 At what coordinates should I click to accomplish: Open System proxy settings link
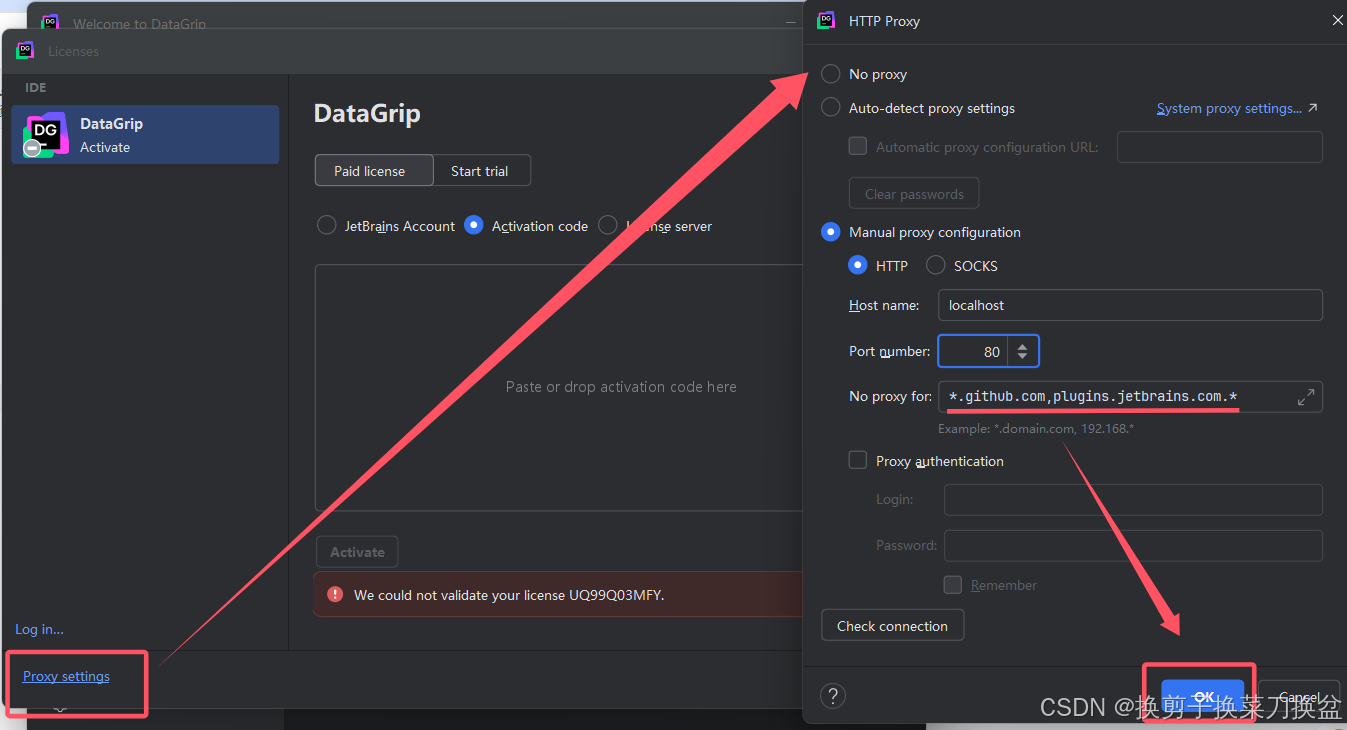pyautogui.click(x=1237, y=108)
